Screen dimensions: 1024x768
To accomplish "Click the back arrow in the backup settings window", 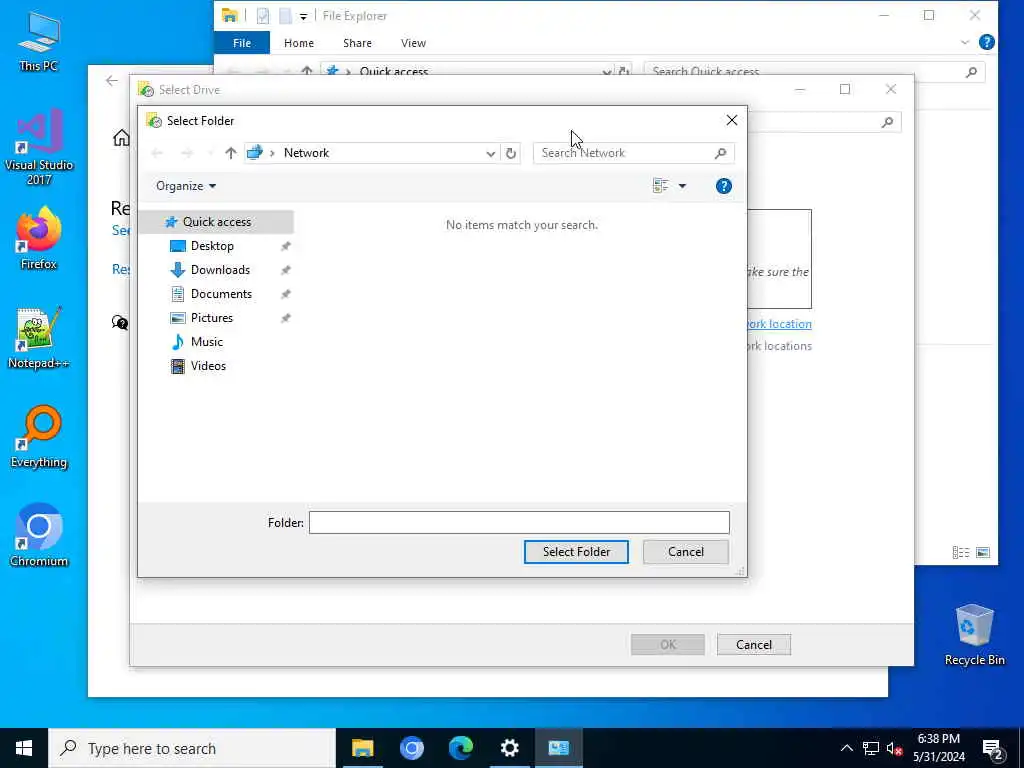I will [112, 81].
